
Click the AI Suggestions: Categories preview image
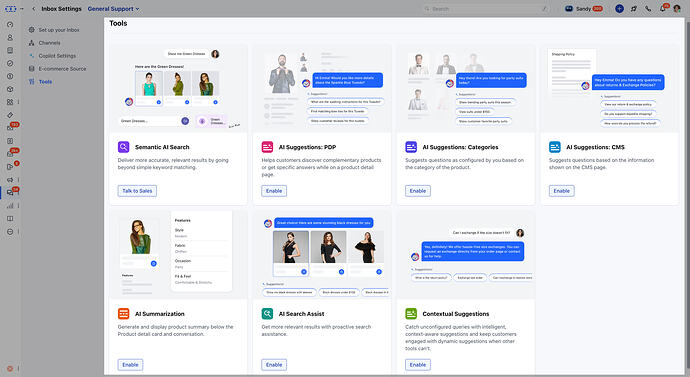tap(466, 88)
